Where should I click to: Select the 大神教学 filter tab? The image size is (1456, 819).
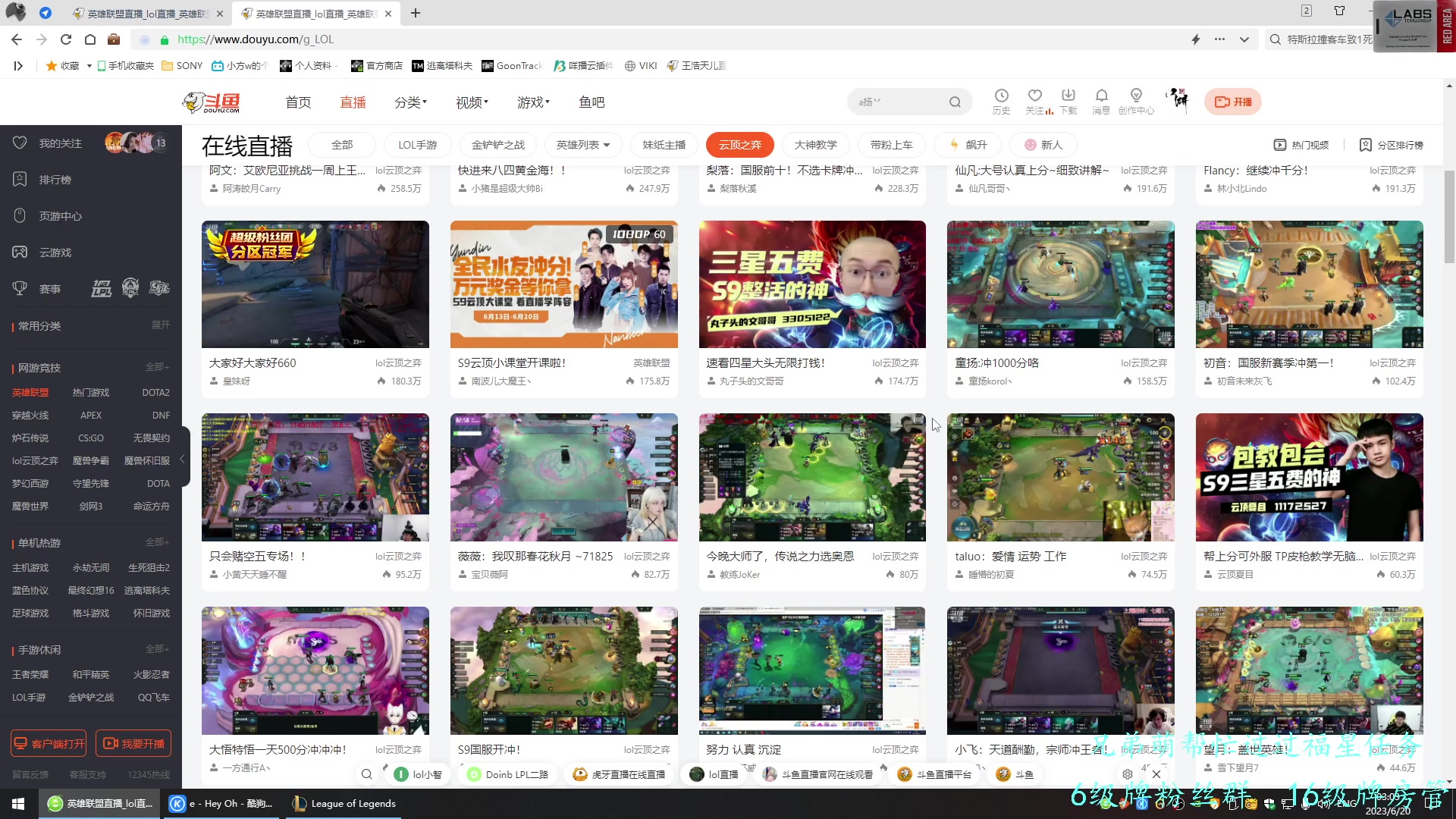tap(815, 145)
